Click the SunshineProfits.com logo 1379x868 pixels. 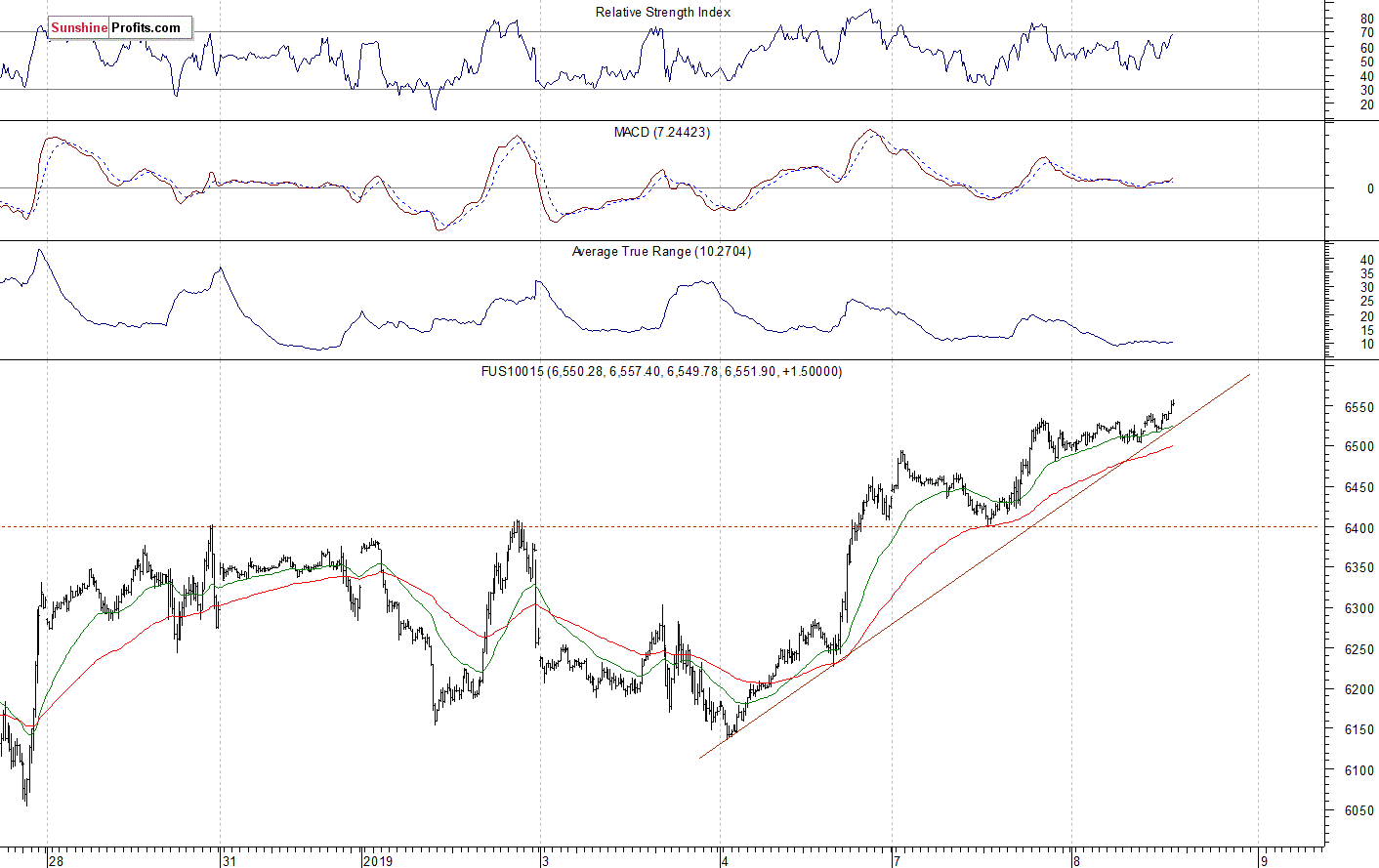120,27
